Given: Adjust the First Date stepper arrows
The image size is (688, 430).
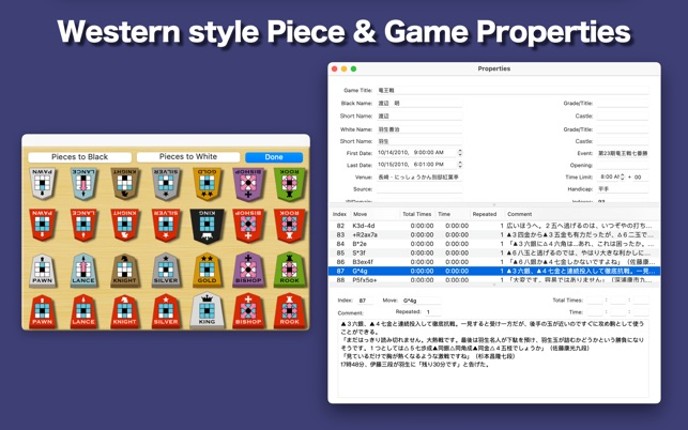Looking at the screenshot, I should click(x=460, y=152).
